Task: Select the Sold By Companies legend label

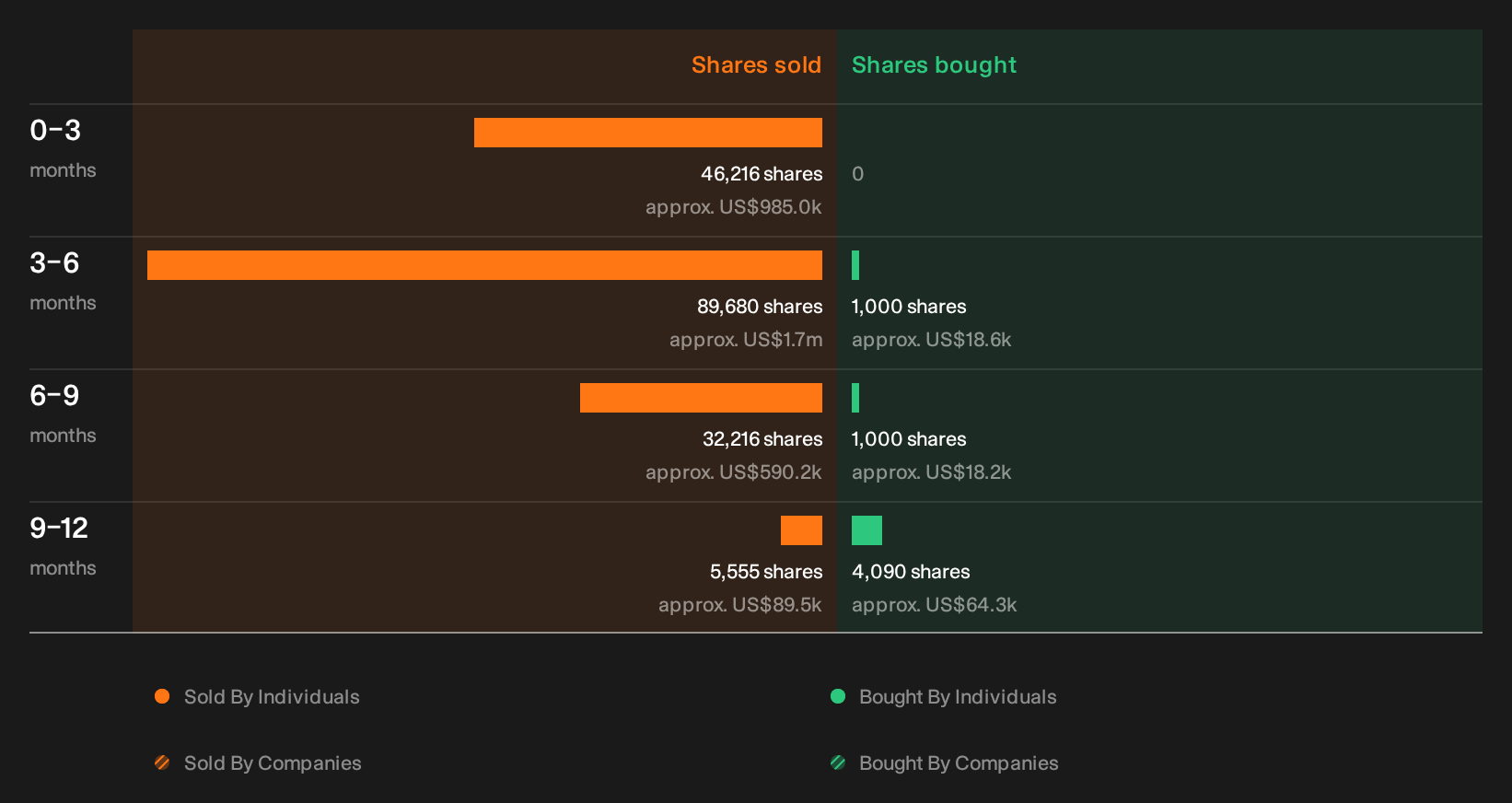Action: coord(273,763)
